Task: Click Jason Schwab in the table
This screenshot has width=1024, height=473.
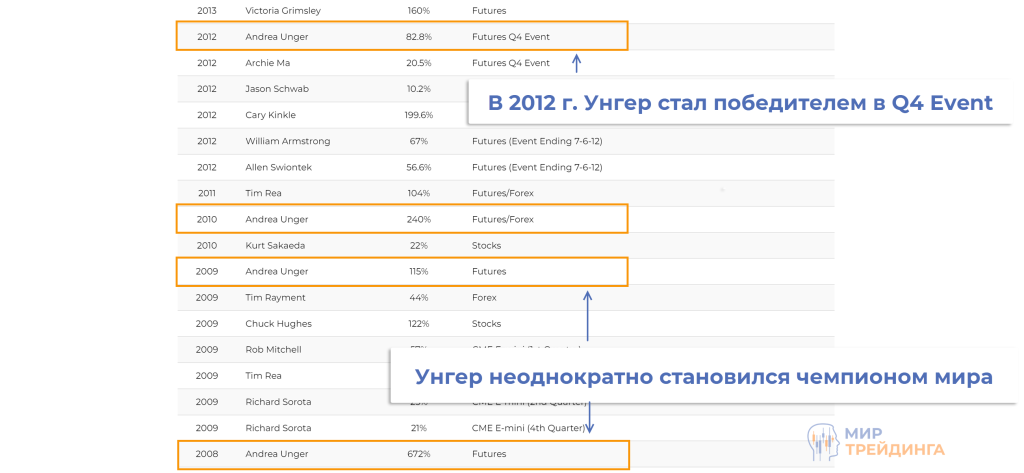Action: point(277,89)
